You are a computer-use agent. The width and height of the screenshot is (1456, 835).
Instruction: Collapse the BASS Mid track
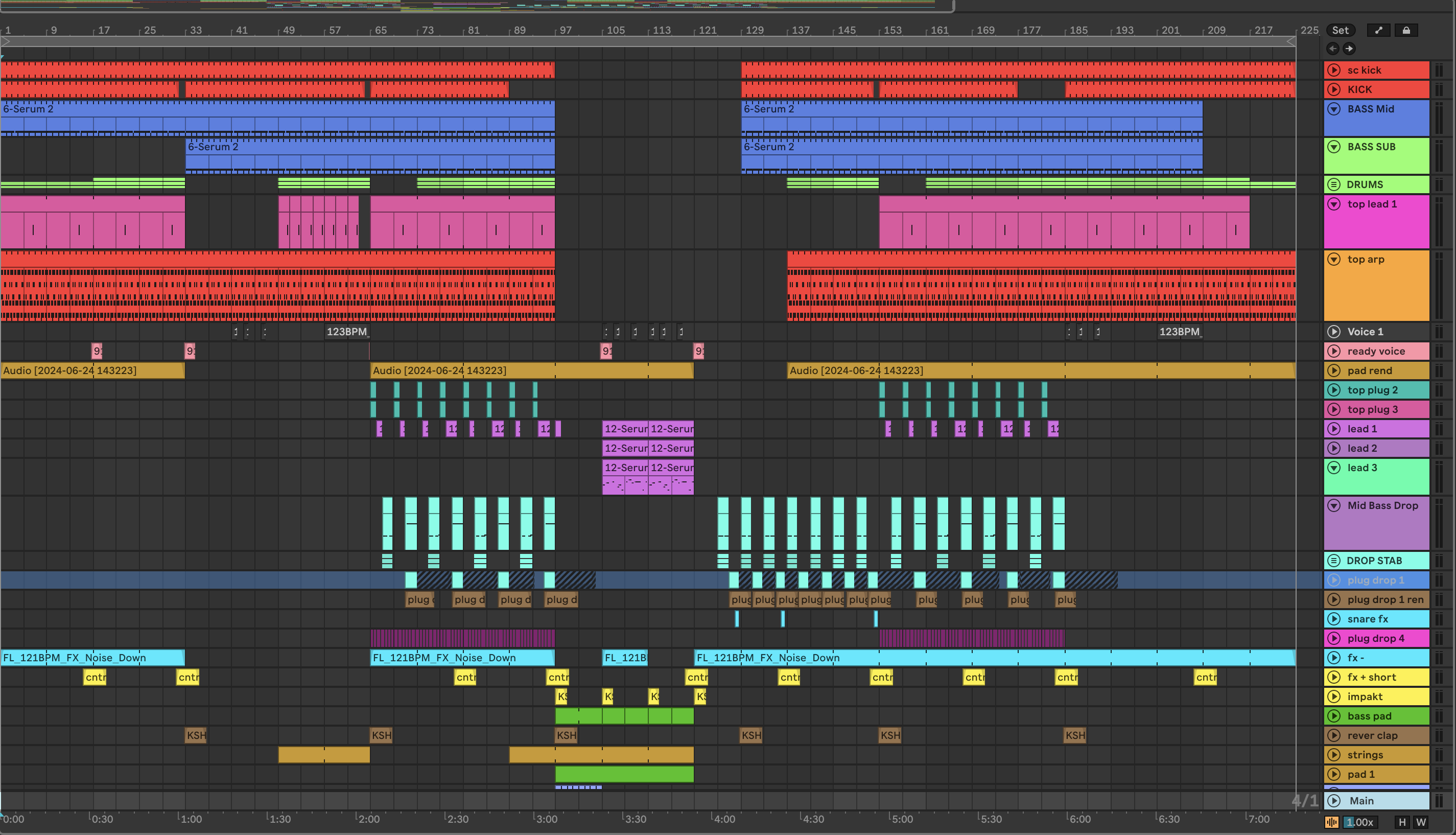point(1334,109)
